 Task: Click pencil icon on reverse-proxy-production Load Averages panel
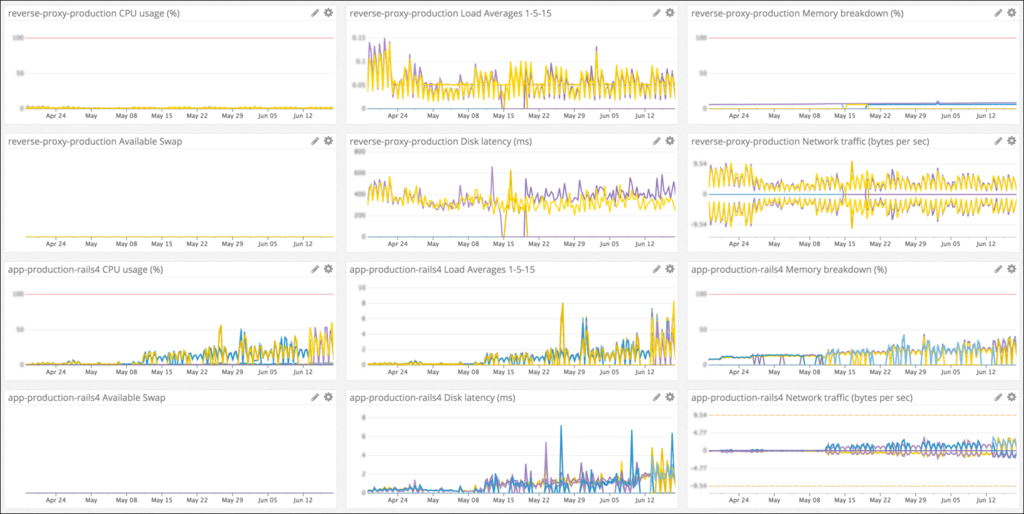pos(656,12)
